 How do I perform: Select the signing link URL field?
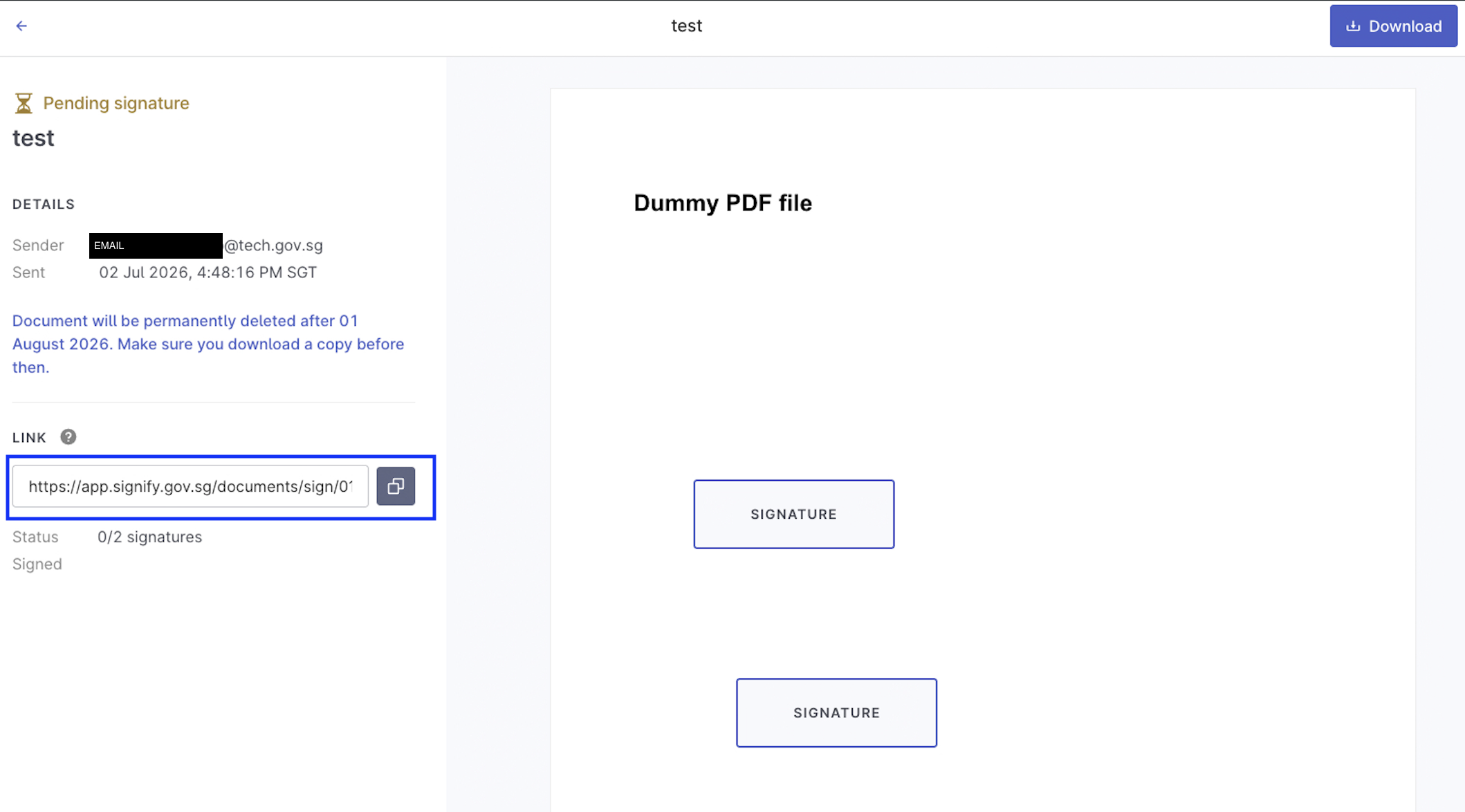[190, 486]
